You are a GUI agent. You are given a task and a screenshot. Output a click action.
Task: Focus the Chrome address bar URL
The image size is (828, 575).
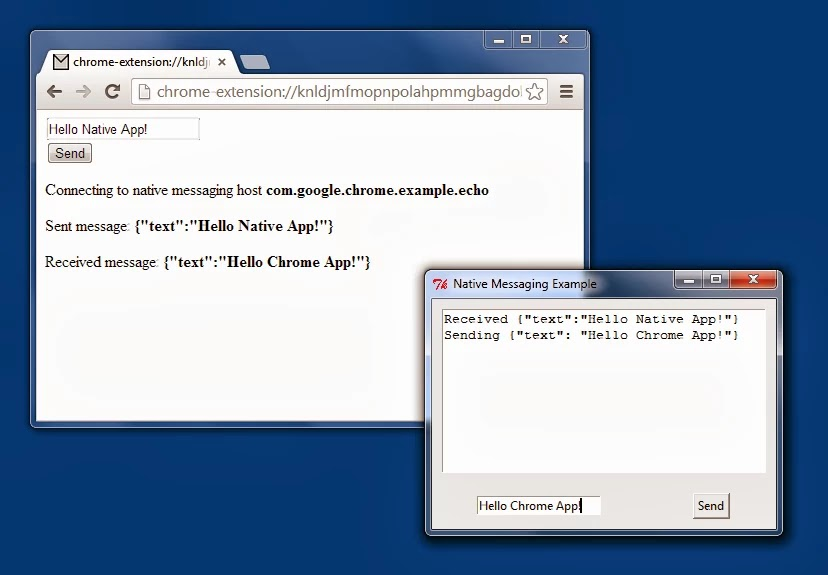click(x=338, y=92)
